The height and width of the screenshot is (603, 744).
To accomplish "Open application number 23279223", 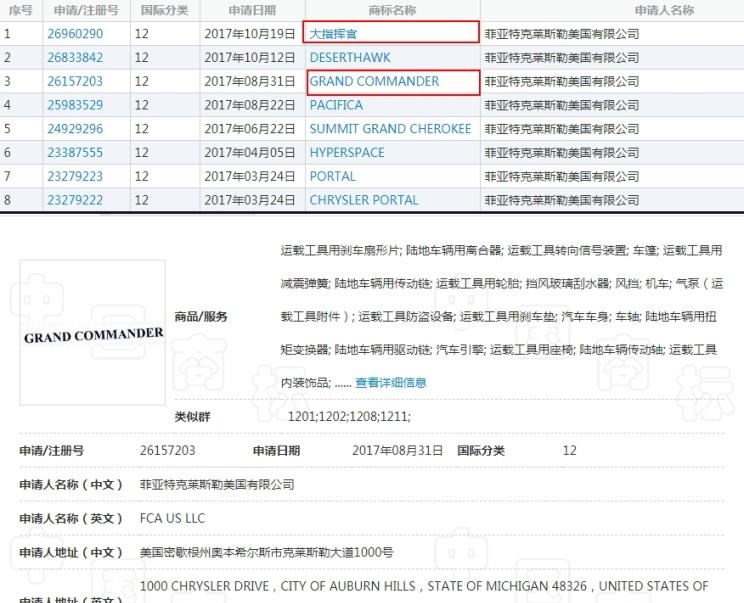I will [x=75, y=176].
